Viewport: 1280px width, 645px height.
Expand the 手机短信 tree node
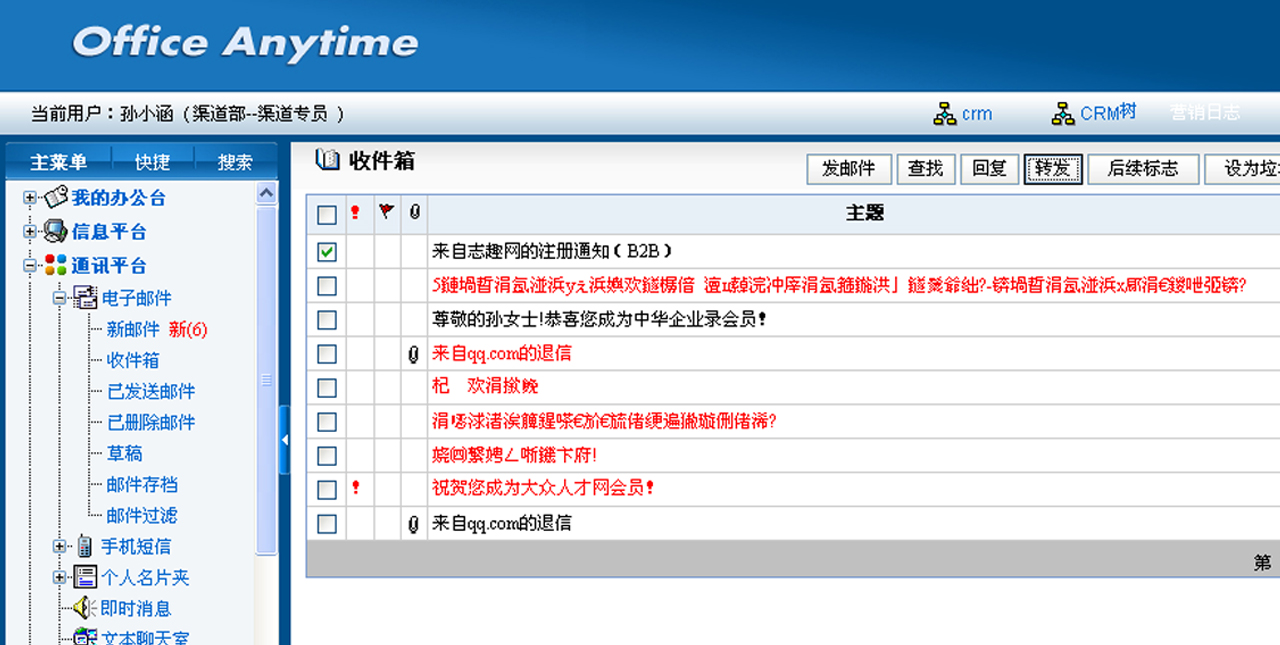click(59, 546)
